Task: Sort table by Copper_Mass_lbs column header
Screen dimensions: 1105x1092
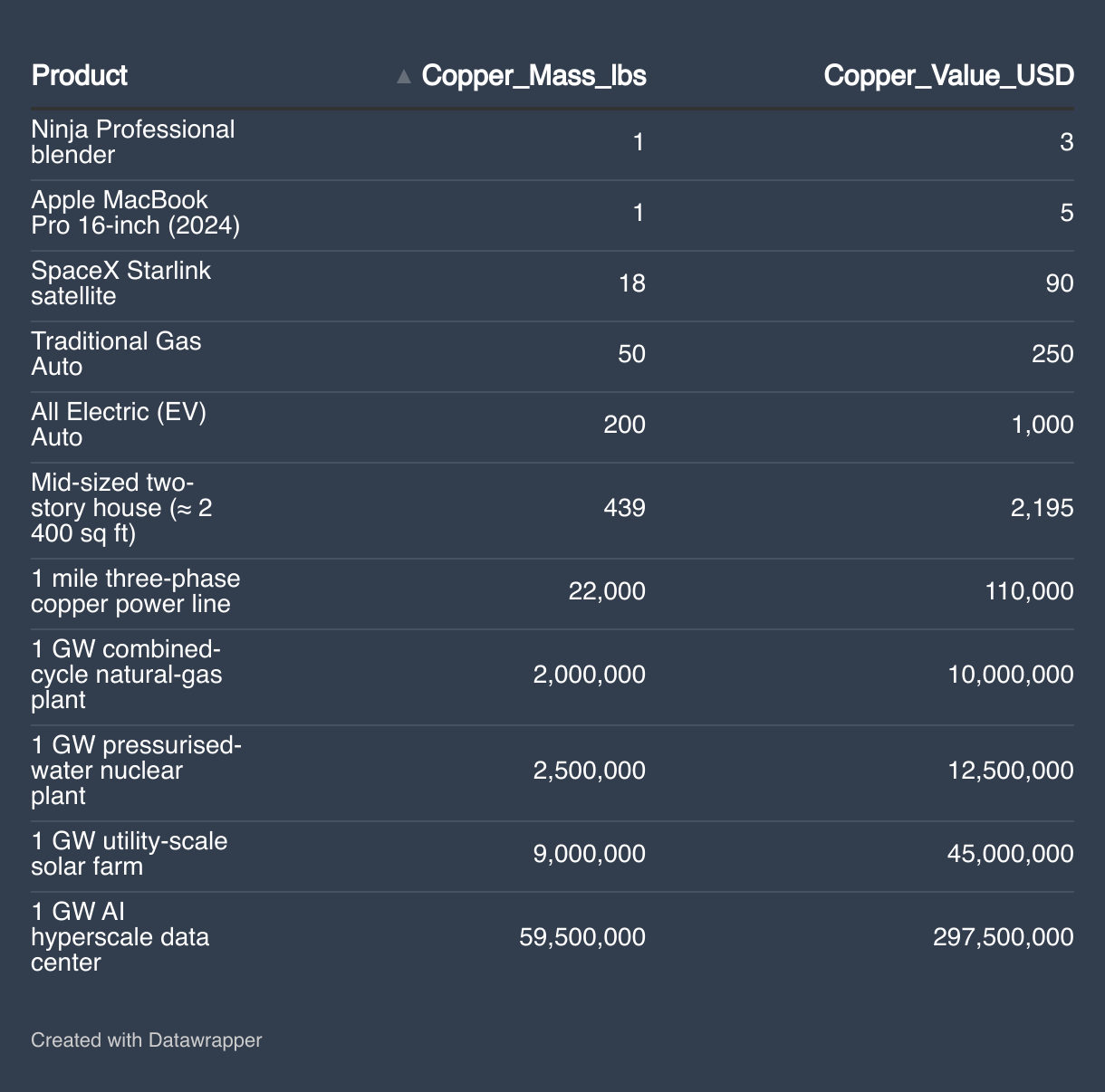Action: point(534,75)
